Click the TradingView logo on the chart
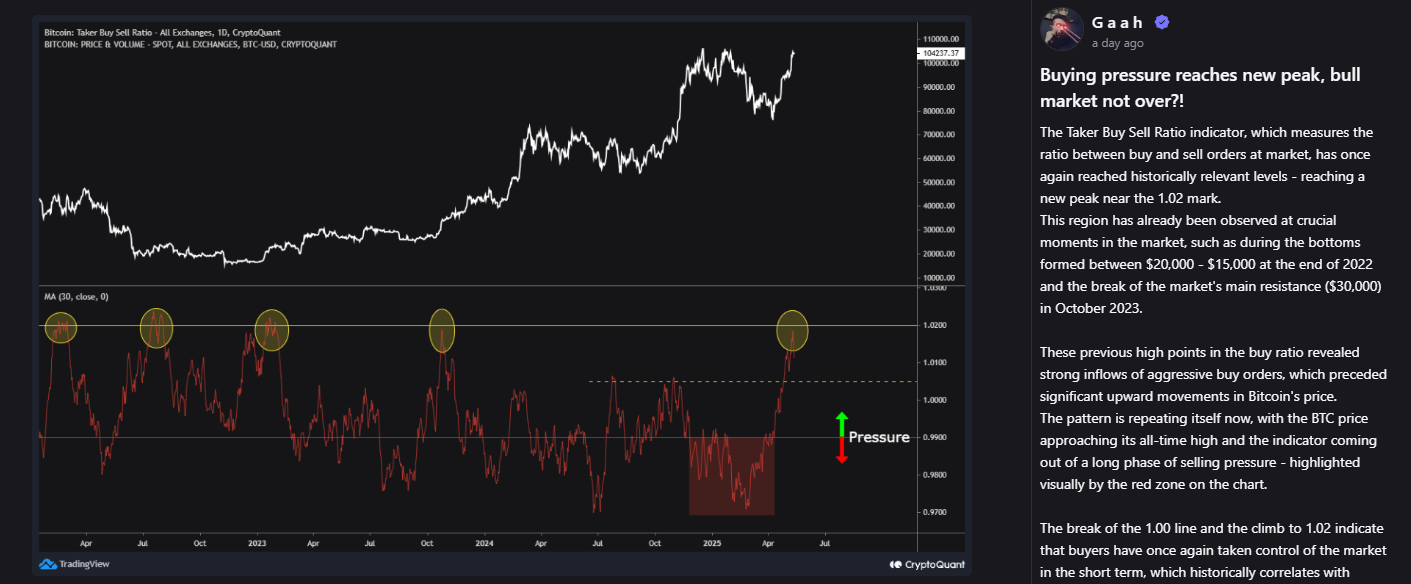This screenshot has height=584, width=1411. click(x=73, y=564)
